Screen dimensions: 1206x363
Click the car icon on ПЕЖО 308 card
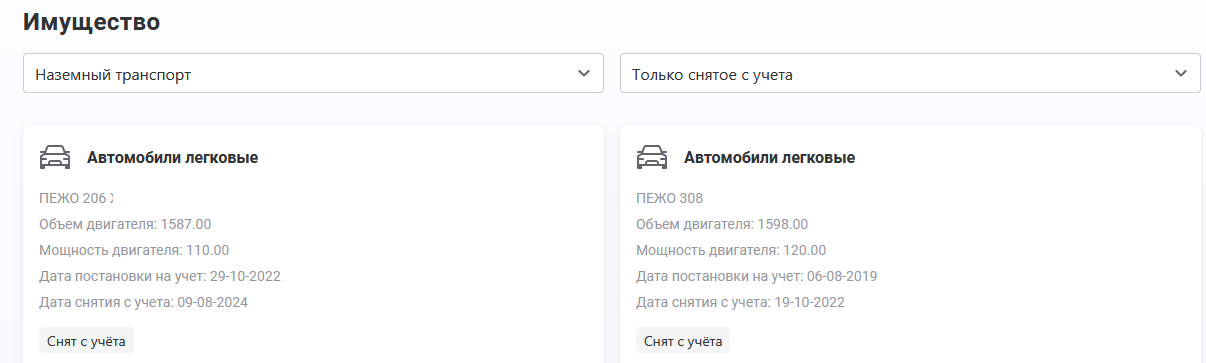[x=652, y=158]
